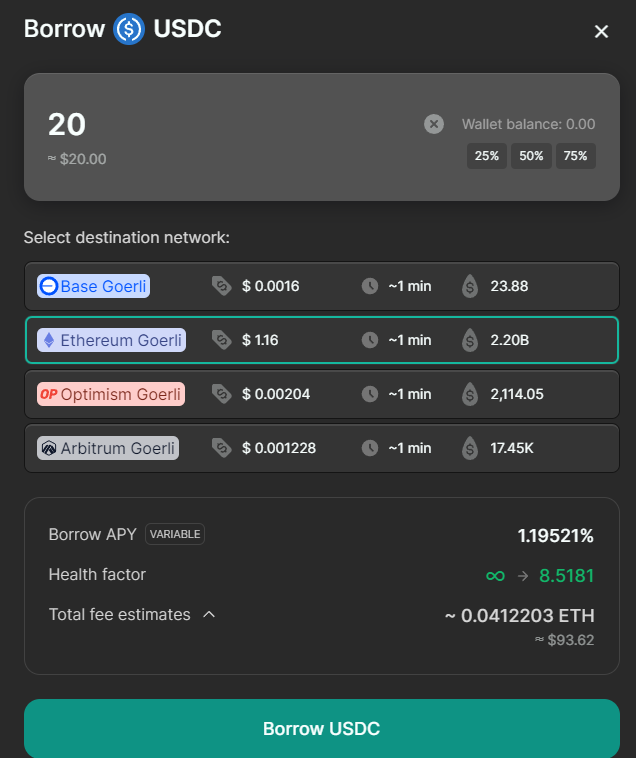This screenshot has width=636, height=758.
Task: Click clock icon in Arbitrum Goerli row
Action: (370, 448)
